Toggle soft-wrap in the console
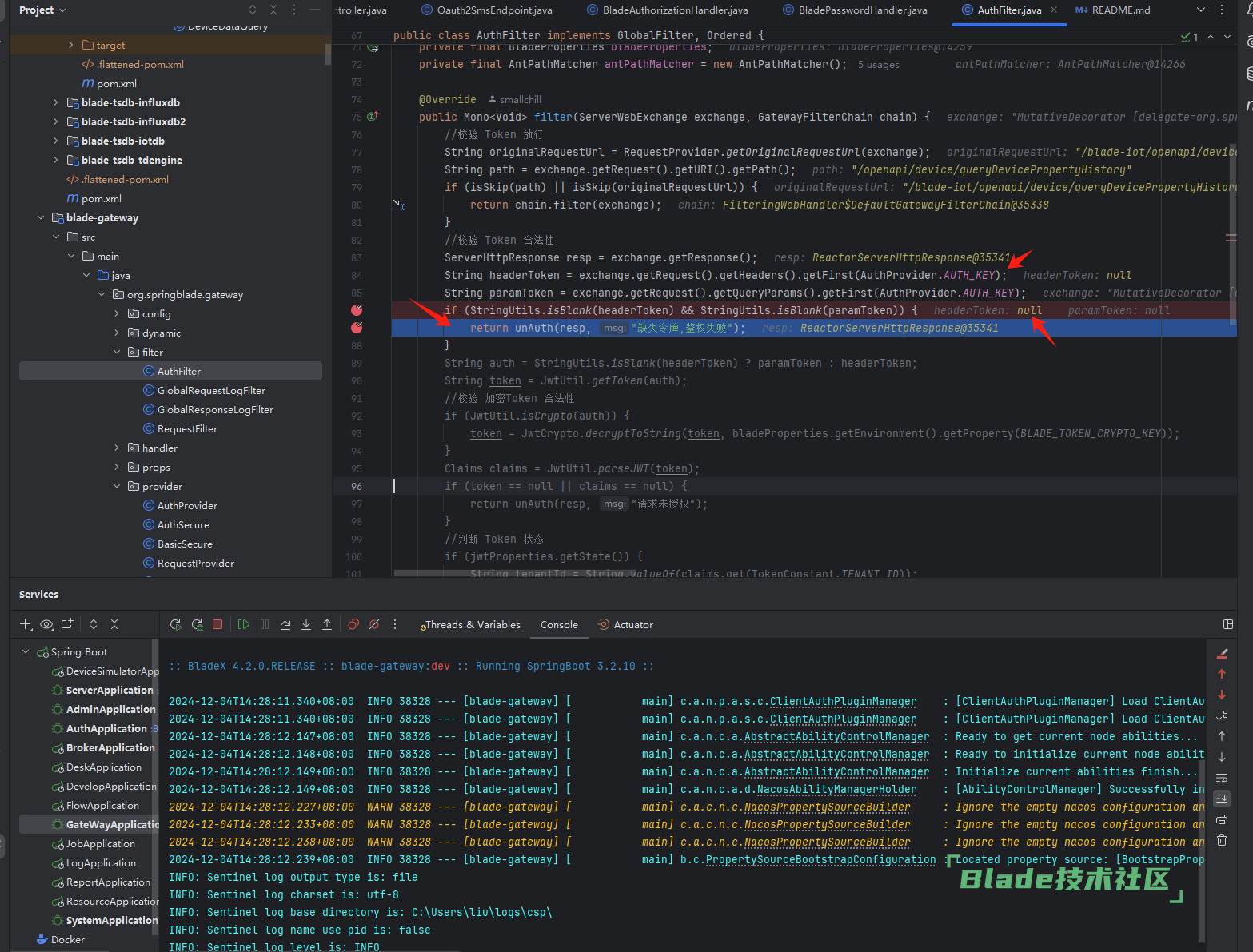Viewport: 1253px width, 952px height. click(x=1222, y=778)
